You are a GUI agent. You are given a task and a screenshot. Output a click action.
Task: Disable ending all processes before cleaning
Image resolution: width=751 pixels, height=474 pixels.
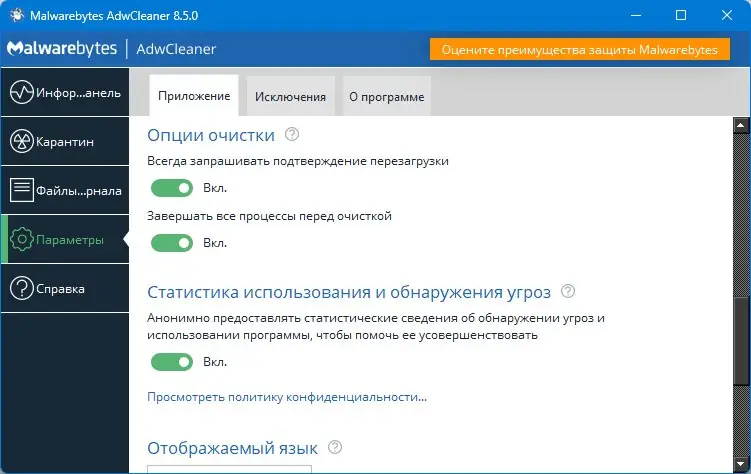point(171,242)
